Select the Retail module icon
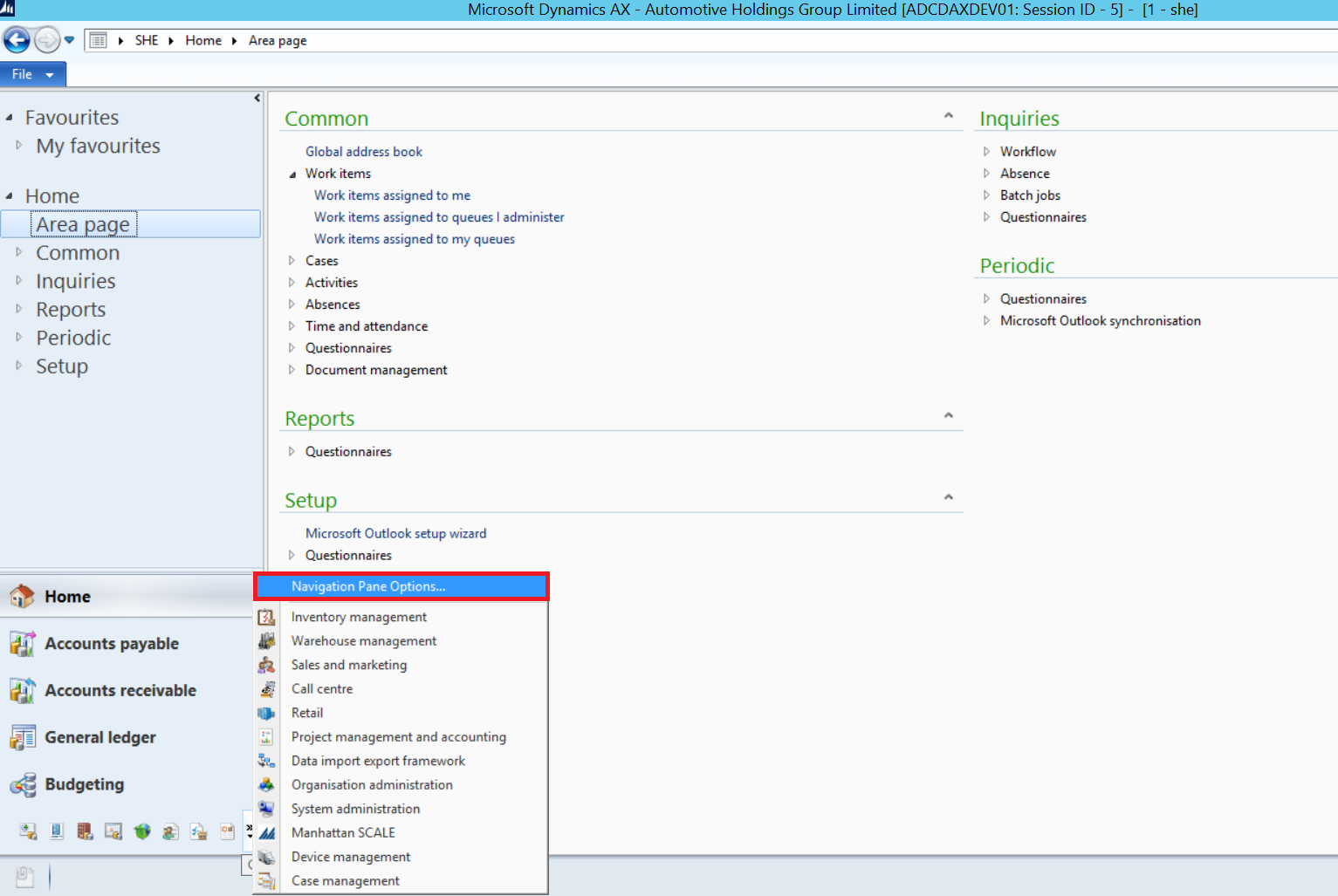 (x=266, y=713)
